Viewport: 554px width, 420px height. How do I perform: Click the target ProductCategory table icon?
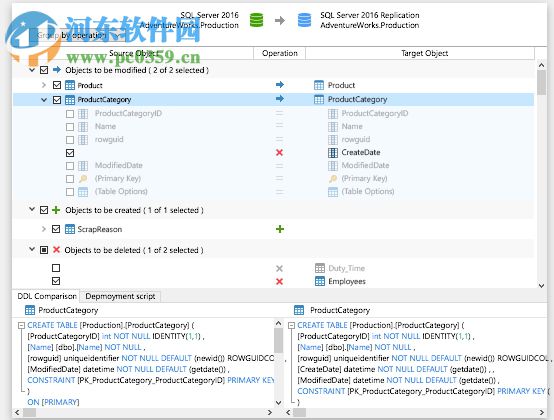319,100
